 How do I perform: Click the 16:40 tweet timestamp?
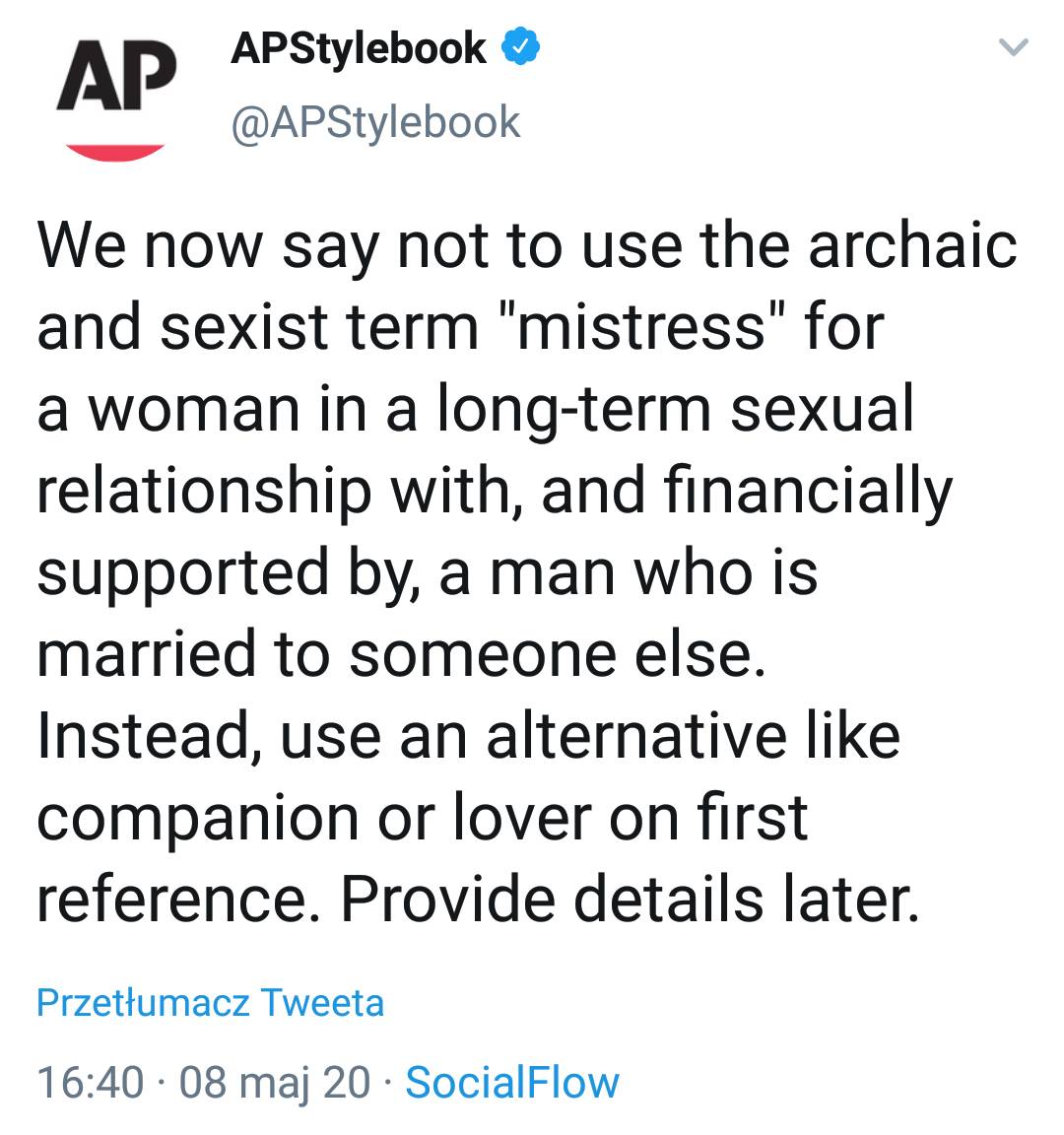[91, 1082]
